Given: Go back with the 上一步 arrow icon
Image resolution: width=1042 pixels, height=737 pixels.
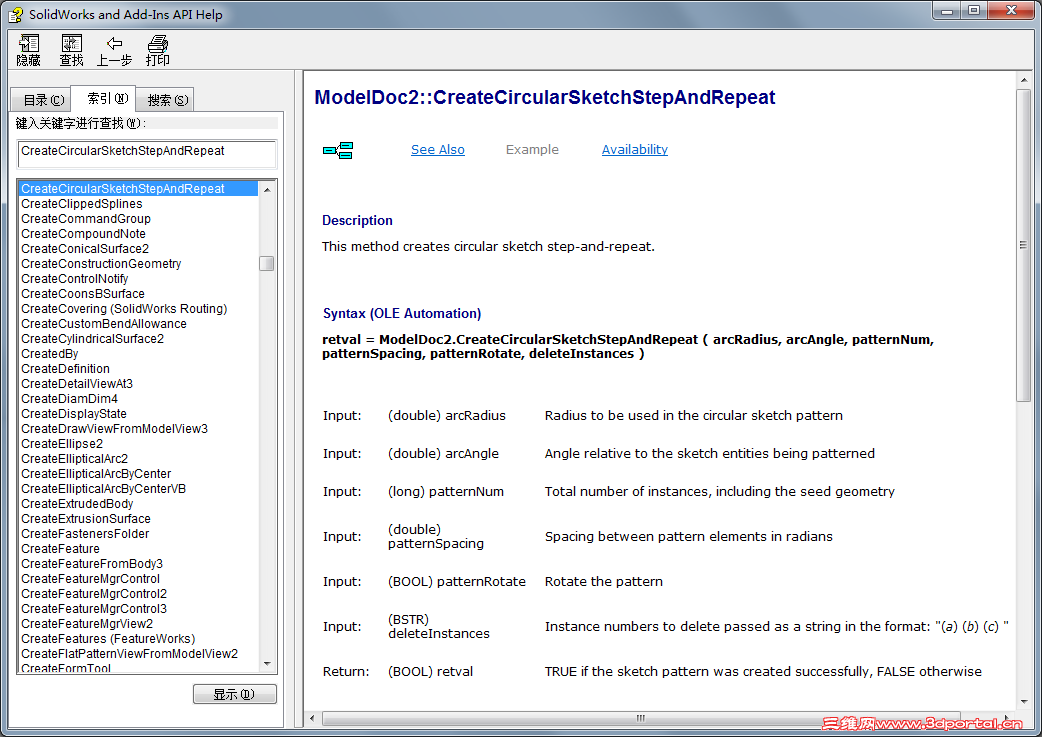Looking at the screenshot, I should 114,44.
